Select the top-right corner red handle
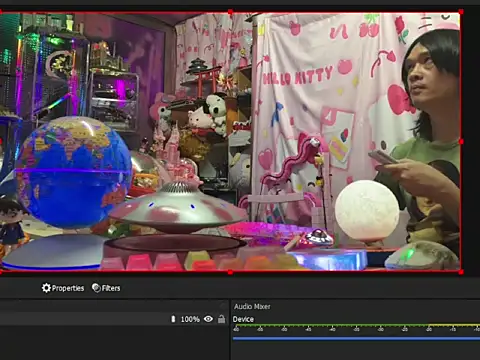Image resolution: width=480 pixels, height=360 pixels. pyautogui.click(x=461, y=12)
